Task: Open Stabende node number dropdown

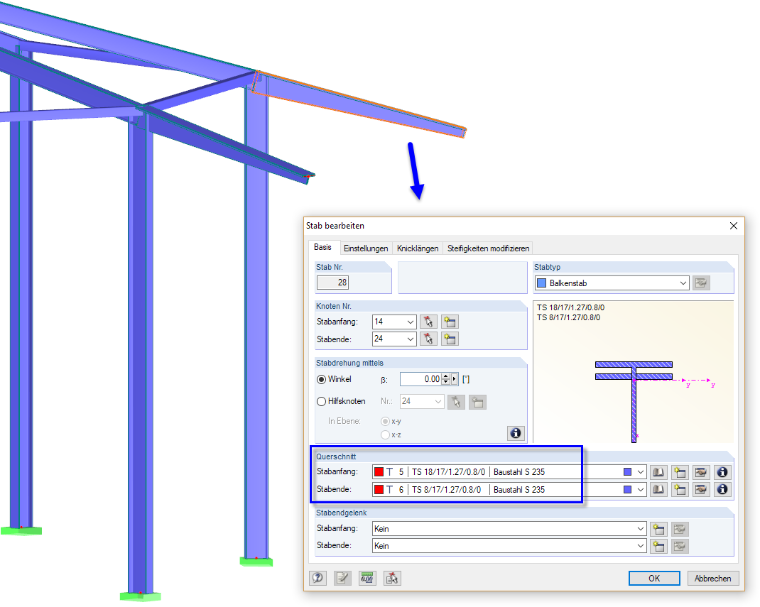Action: point(410,339)
